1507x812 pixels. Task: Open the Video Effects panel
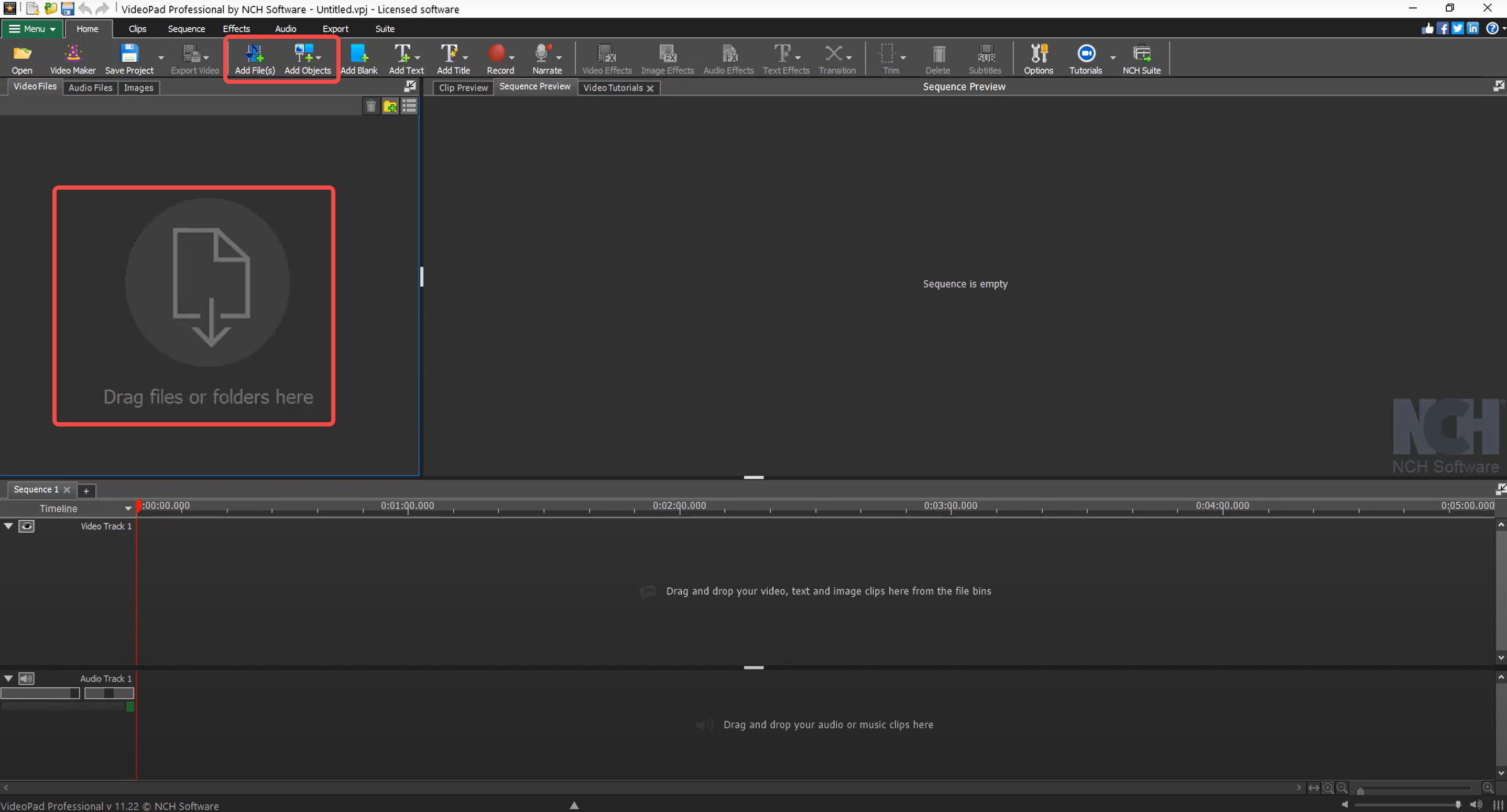coord(606,58)
